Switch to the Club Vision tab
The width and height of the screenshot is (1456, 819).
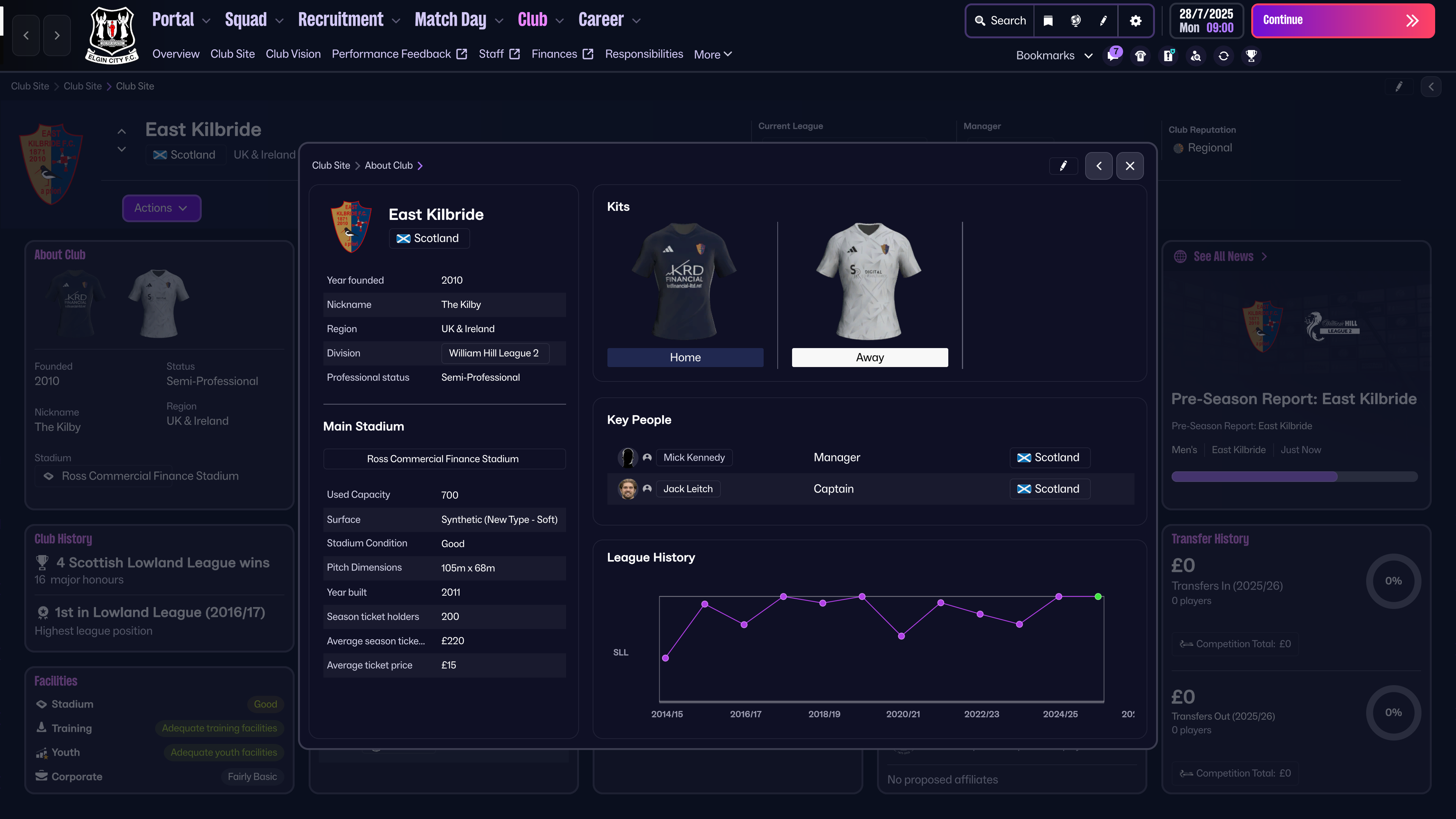pyautogui.click(x=293, y=54)
